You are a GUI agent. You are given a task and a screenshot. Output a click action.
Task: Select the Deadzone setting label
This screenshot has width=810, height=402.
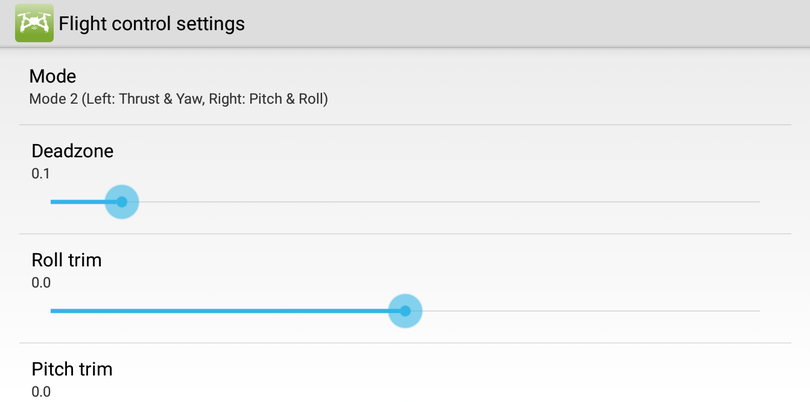coord(72,151)
